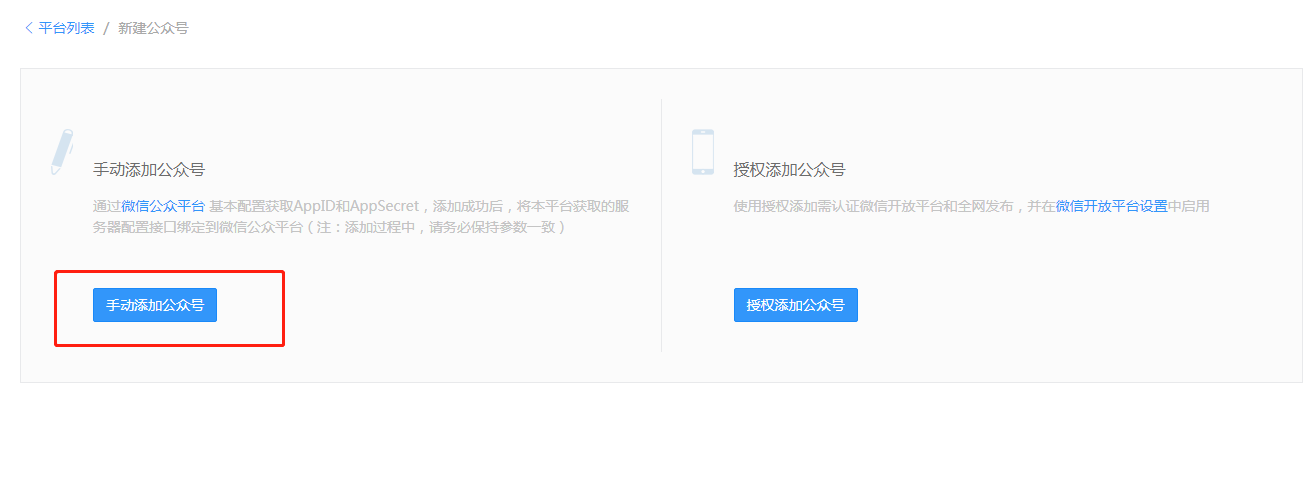This screenshot has height=489, width=1304.
Task: Click the 授权添加公众号 blue button
Action: (795, 305)
